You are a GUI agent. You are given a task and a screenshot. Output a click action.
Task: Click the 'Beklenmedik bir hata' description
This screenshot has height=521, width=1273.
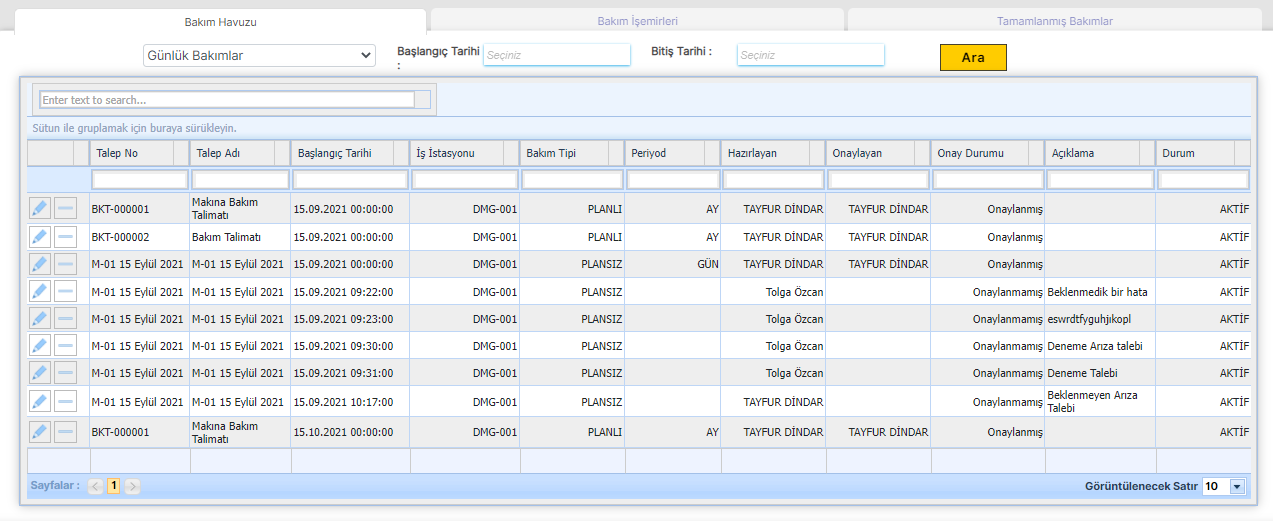click(x=1097, y=292)
